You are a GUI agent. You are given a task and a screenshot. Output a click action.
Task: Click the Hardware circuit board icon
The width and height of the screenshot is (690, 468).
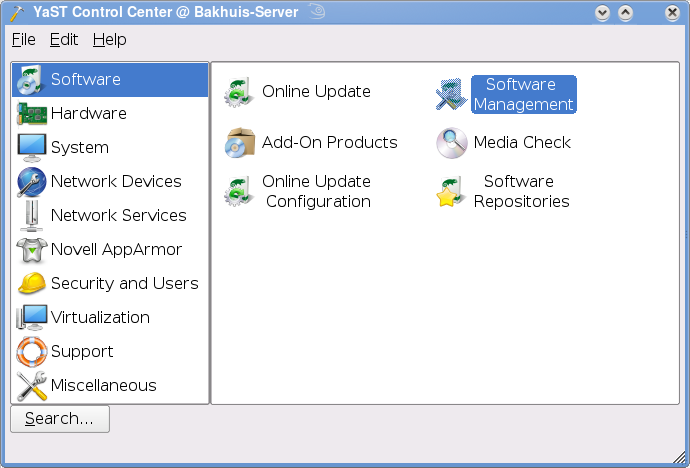32,113
